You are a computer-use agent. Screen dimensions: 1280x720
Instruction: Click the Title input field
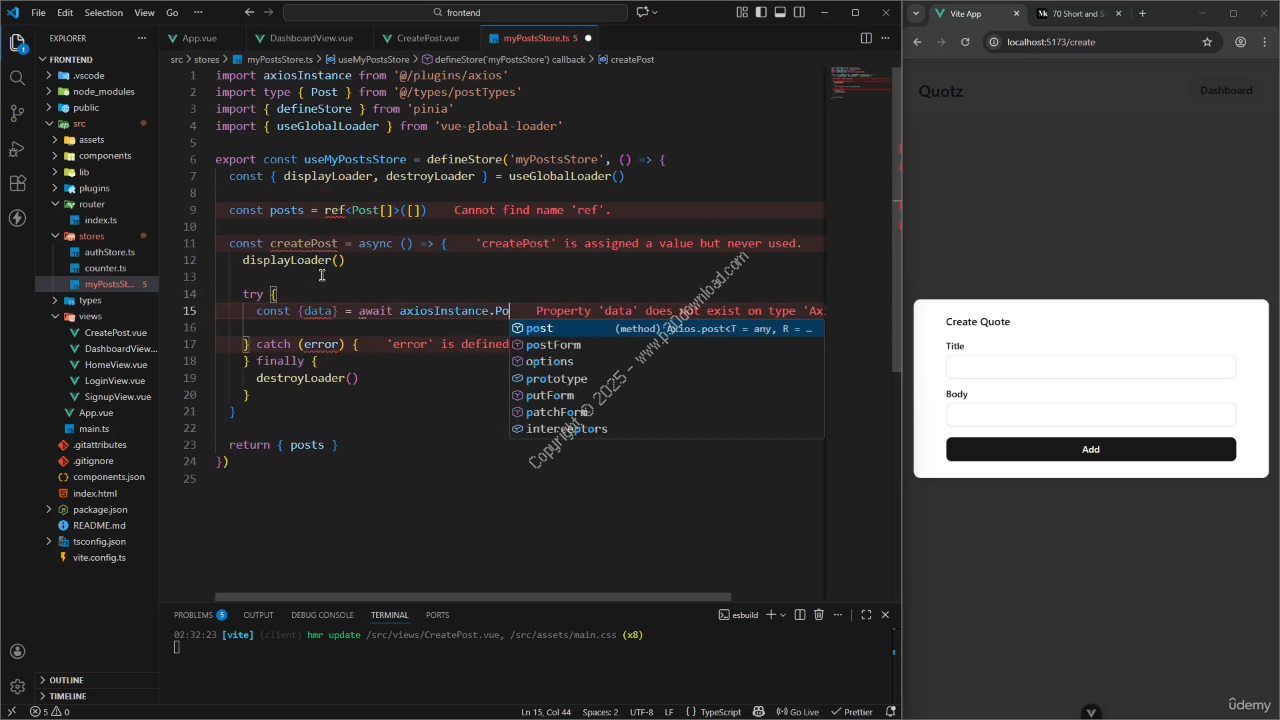coord(1090,367)
